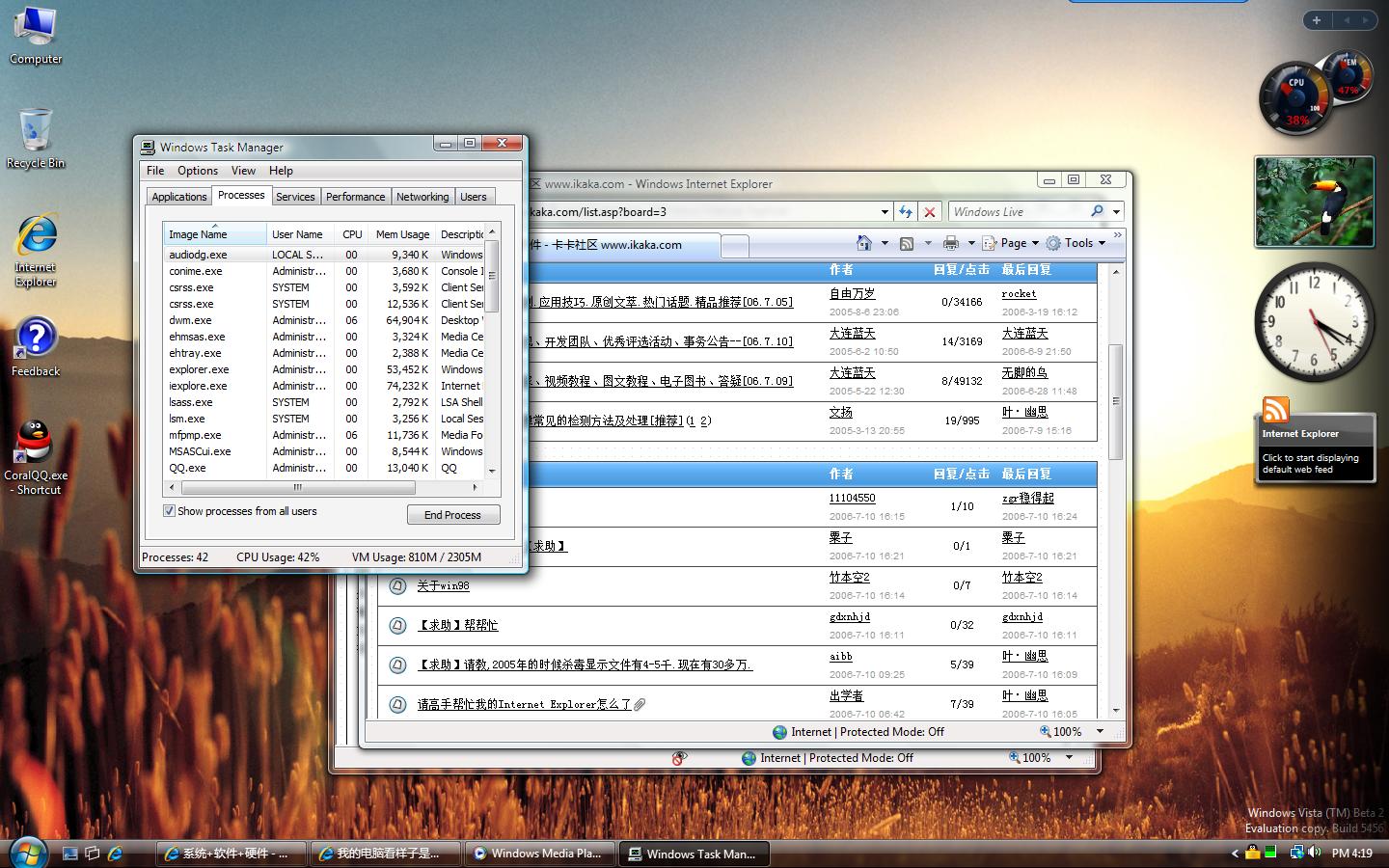Click the End Process button
Screen dimensions: 1389x868
pos(452,515)
